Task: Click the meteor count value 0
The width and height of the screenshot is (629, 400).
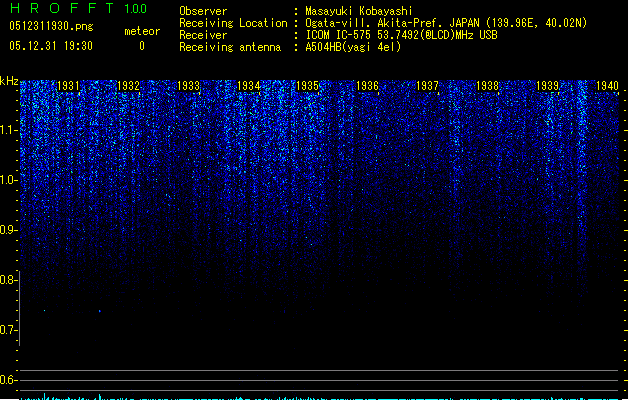Action: pyautogui.click(x=142, y=46)
